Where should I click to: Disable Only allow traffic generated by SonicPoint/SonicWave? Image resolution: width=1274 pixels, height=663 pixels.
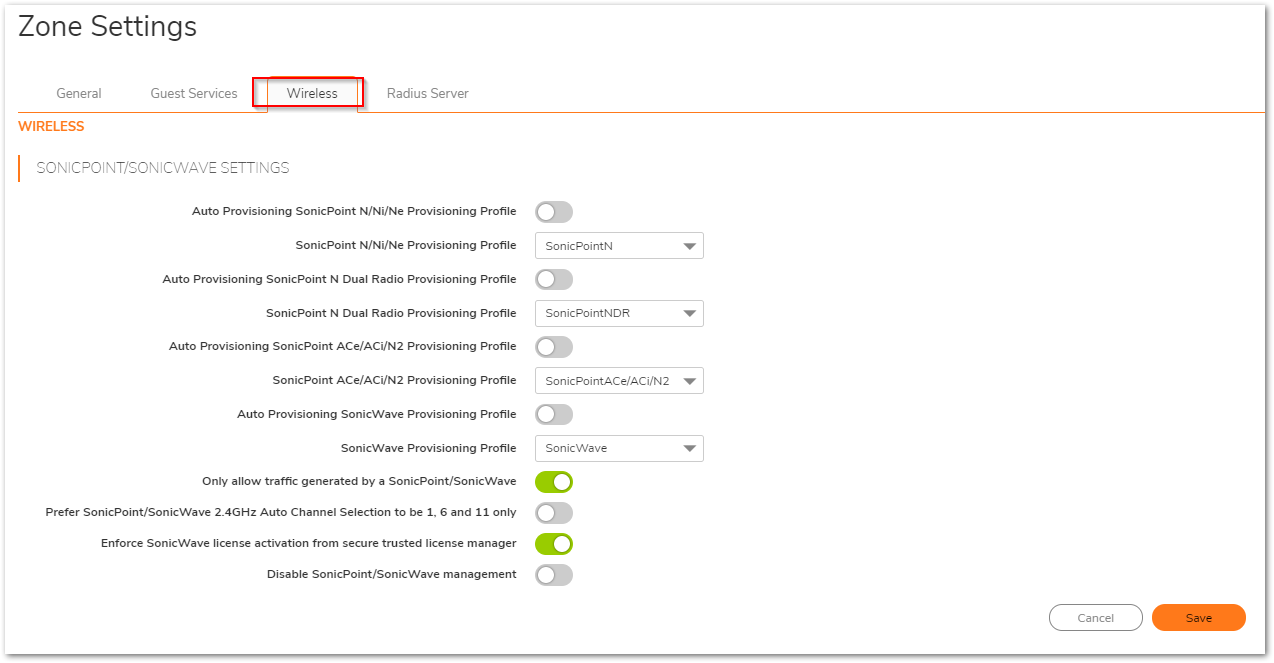[x=553, y=482]
